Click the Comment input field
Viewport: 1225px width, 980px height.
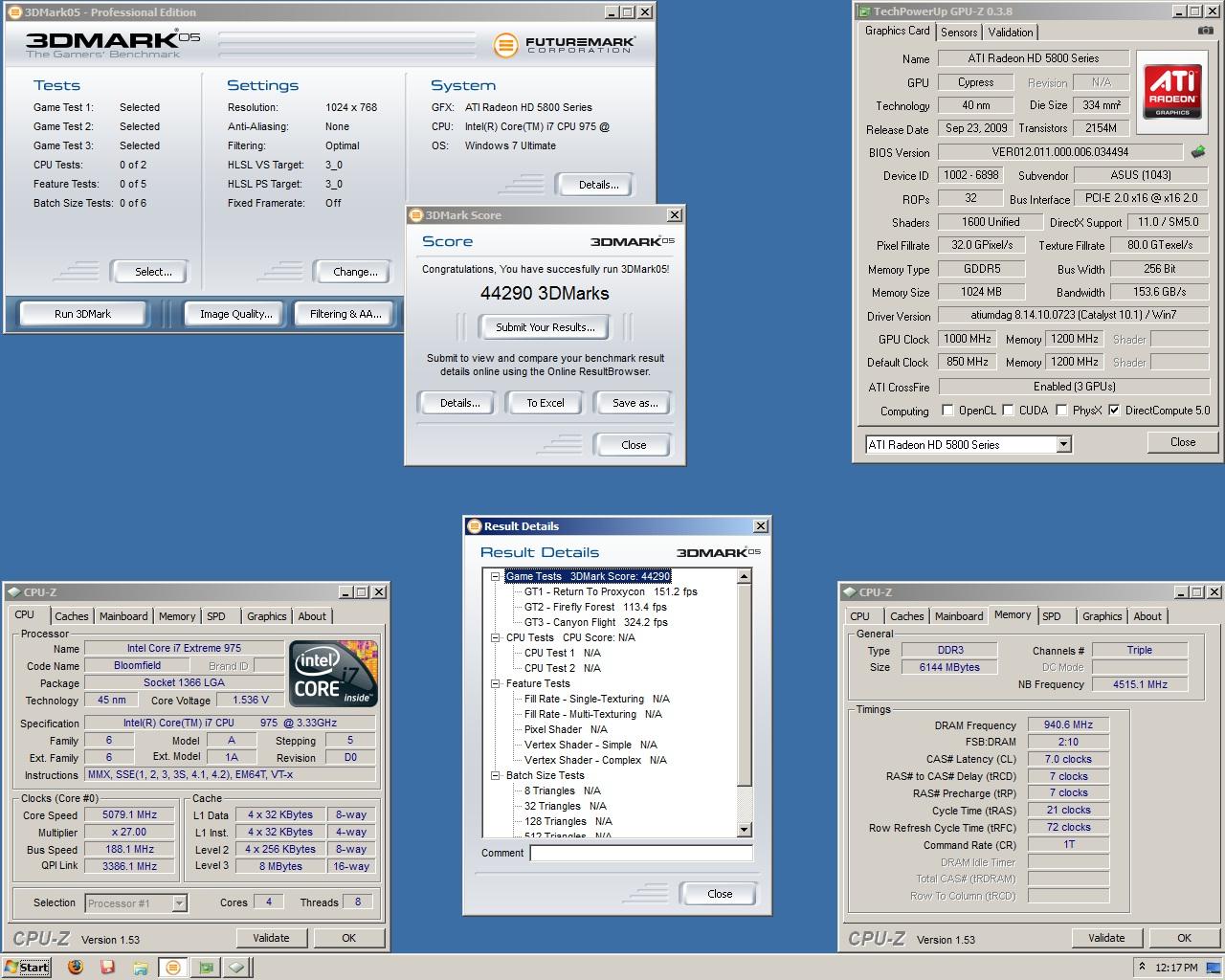(641, 853)
